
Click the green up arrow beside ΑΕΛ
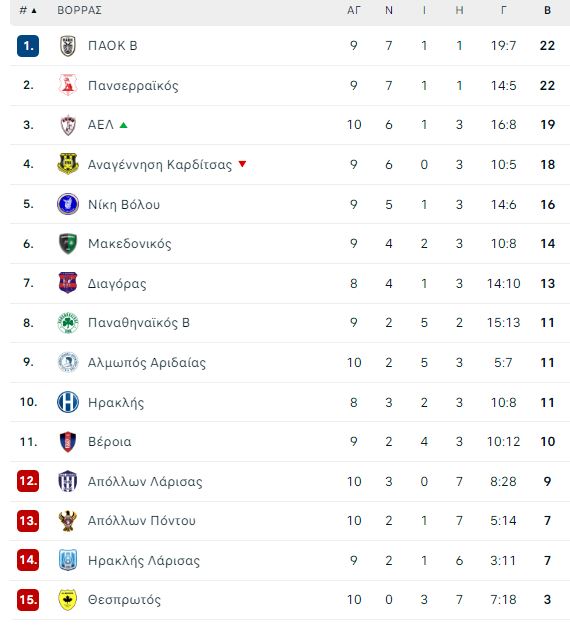pyautogui.click(x=124, y=125)
